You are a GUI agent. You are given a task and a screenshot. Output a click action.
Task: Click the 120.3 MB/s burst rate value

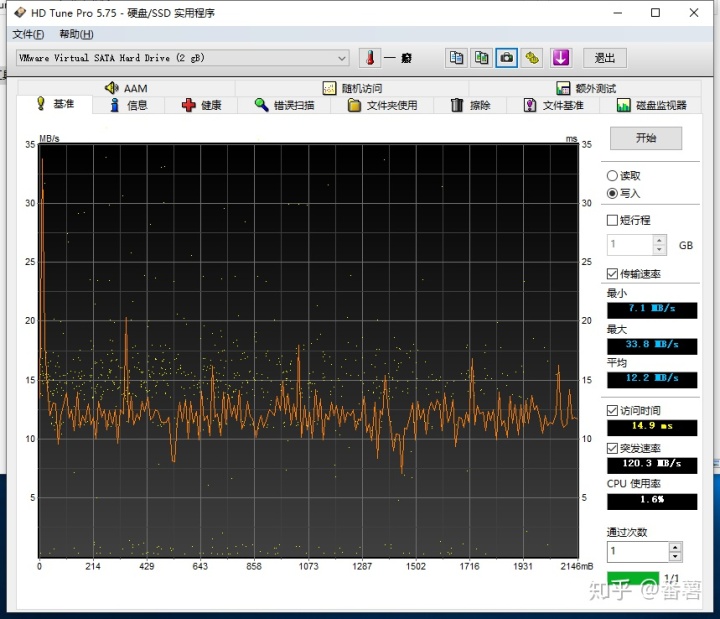(x=652, y=465)
